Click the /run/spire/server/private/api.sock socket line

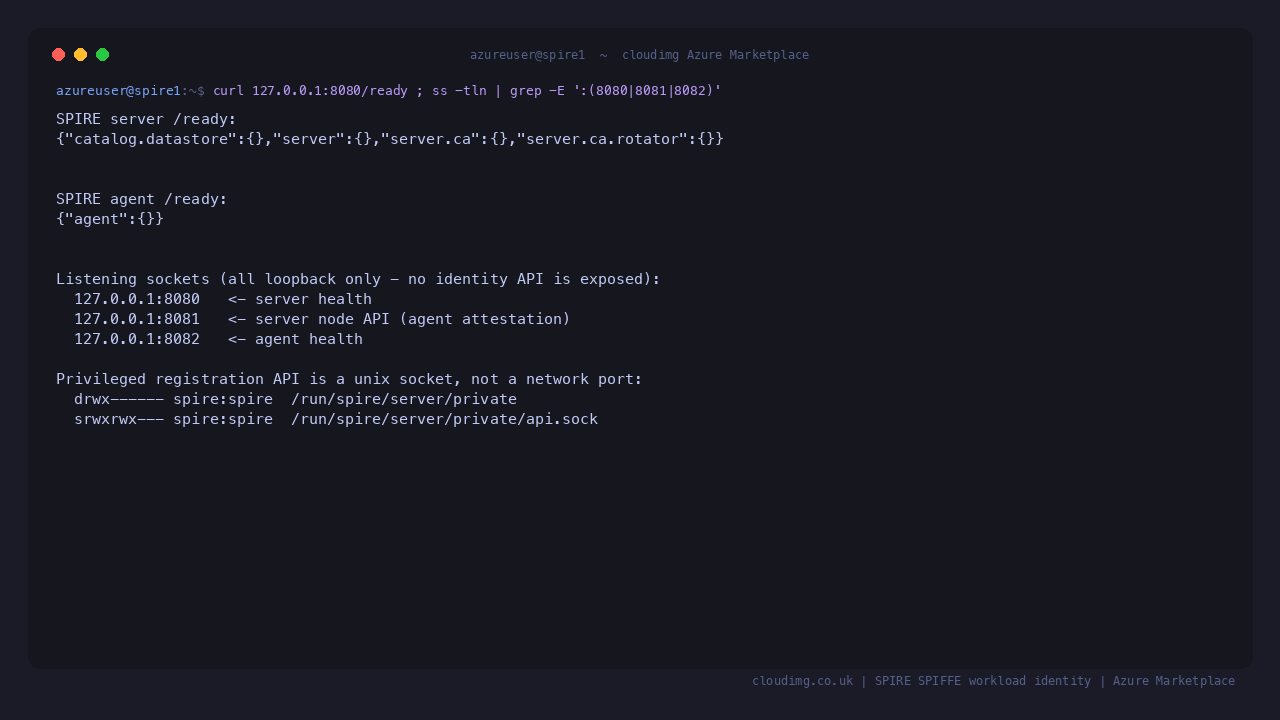click(x=336, y=419)
